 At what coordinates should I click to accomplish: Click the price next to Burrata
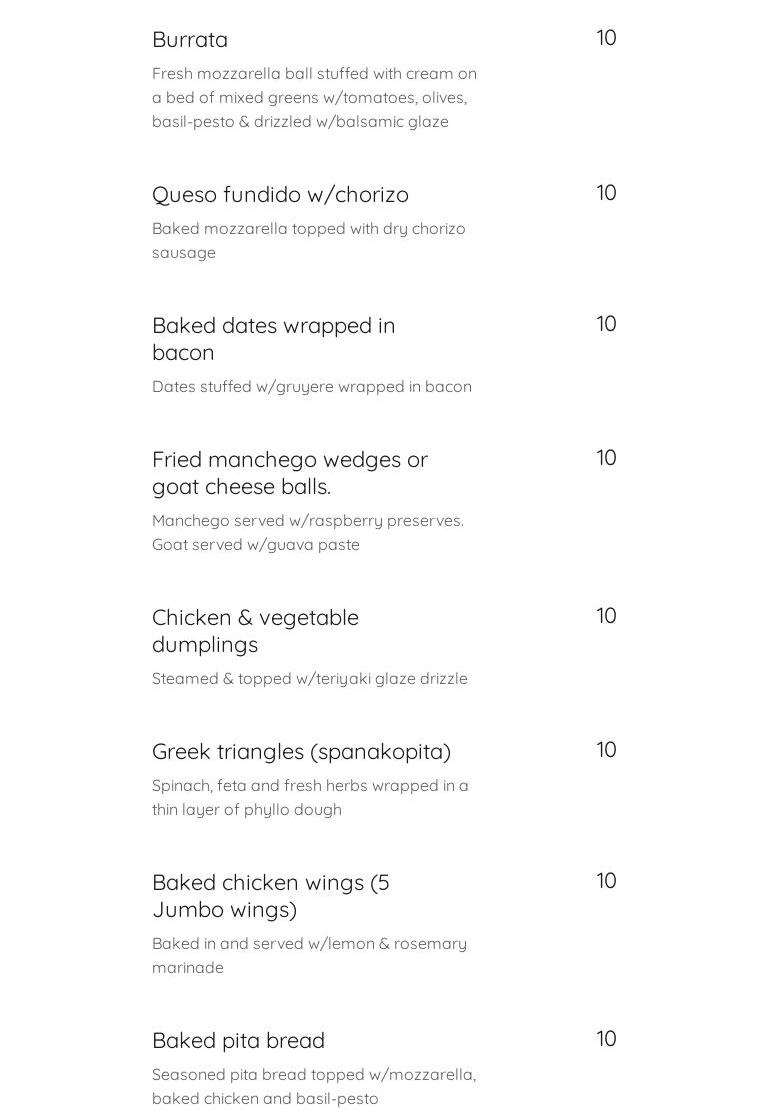pos(606,38)
